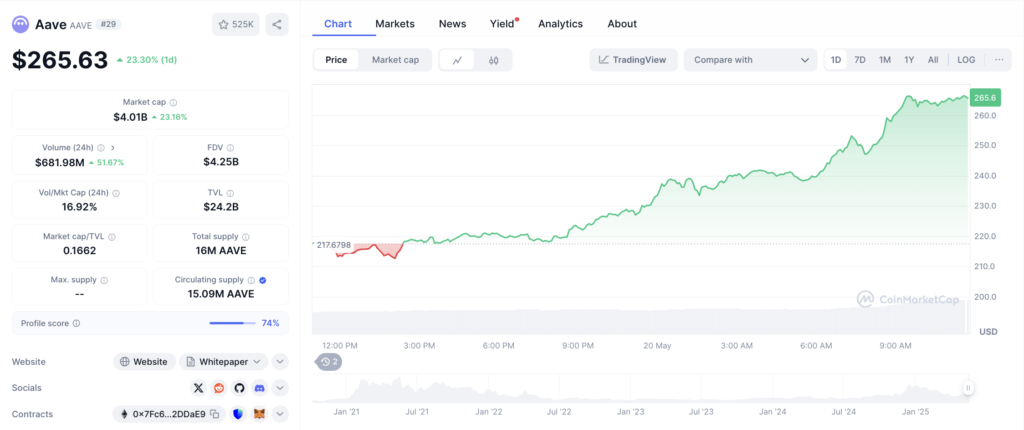Show FDV info icon
This screenshot has height=430, width=1024.
pyautogui.click(x=231, y=148)
